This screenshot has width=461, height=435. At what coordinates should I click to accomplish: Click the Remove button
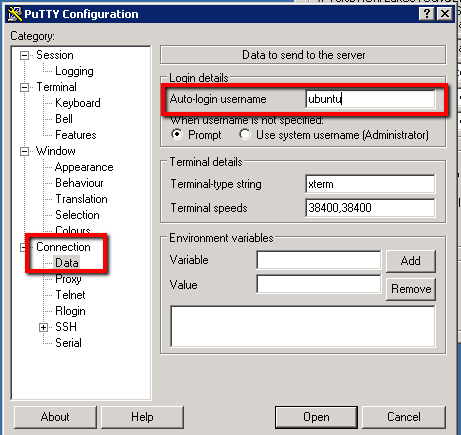point(411,289)
